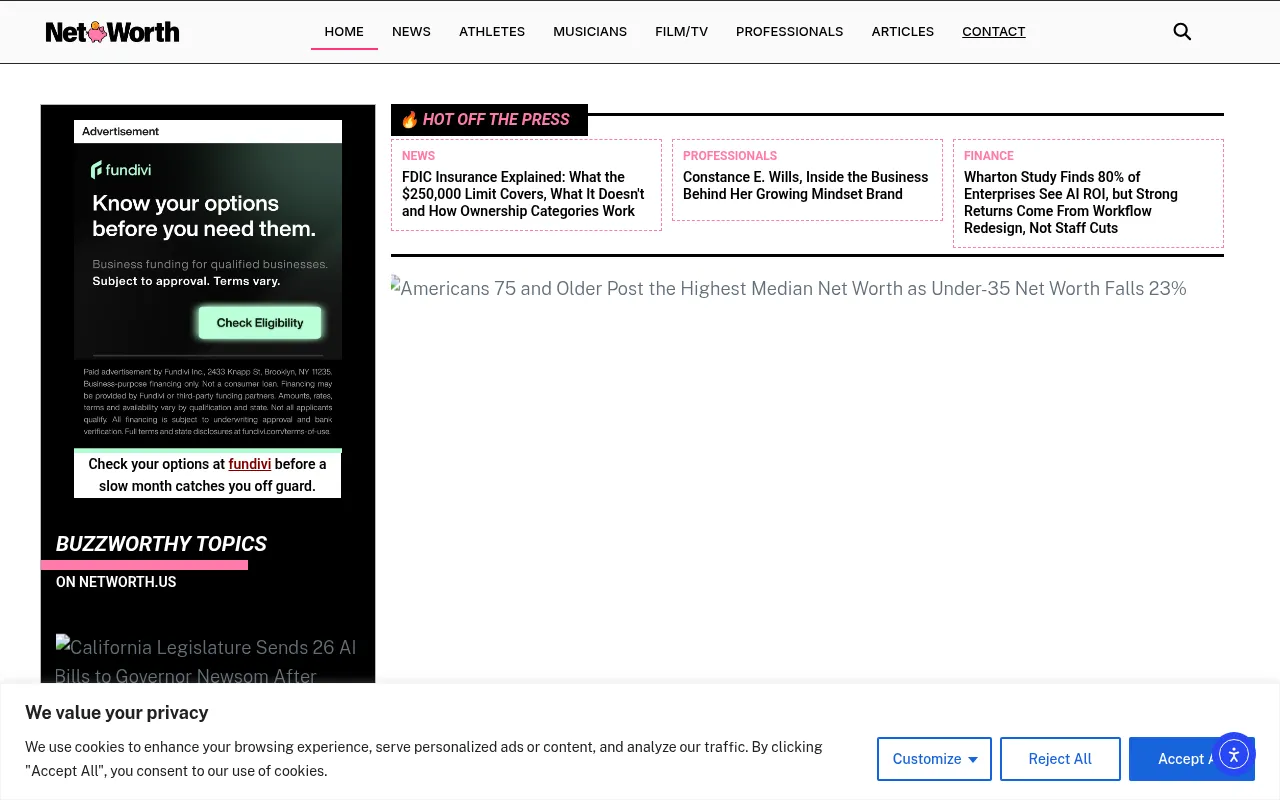Accept all cookies

pos(1190,759)
